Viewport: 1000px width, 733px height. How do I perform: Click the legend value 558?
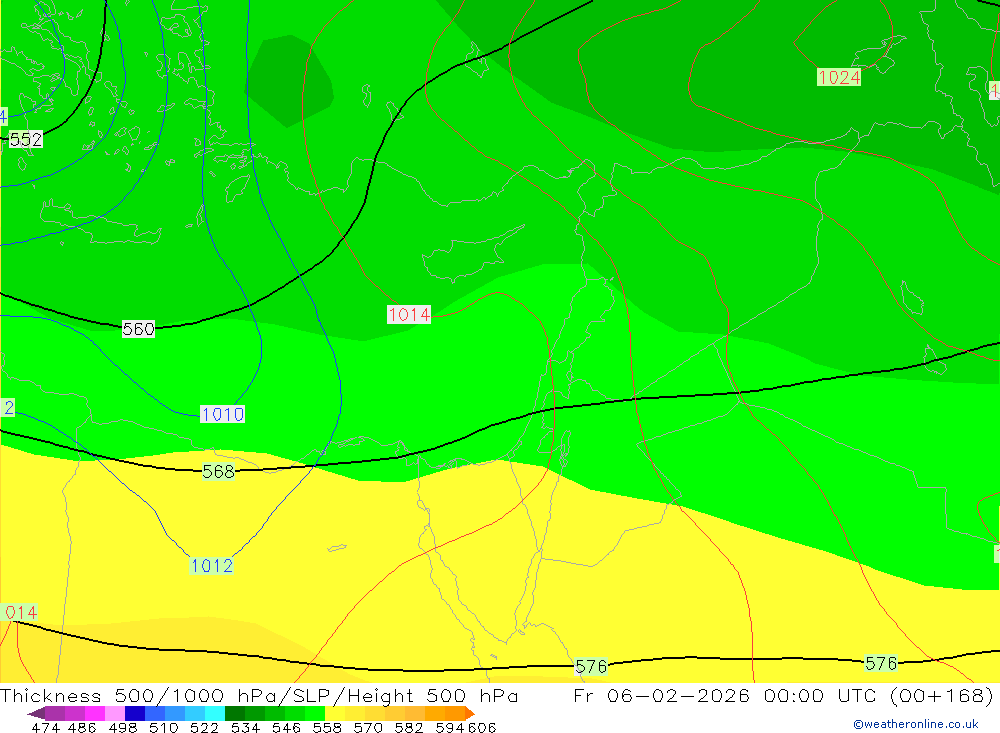pyautogui.click(x=327, y=727)
